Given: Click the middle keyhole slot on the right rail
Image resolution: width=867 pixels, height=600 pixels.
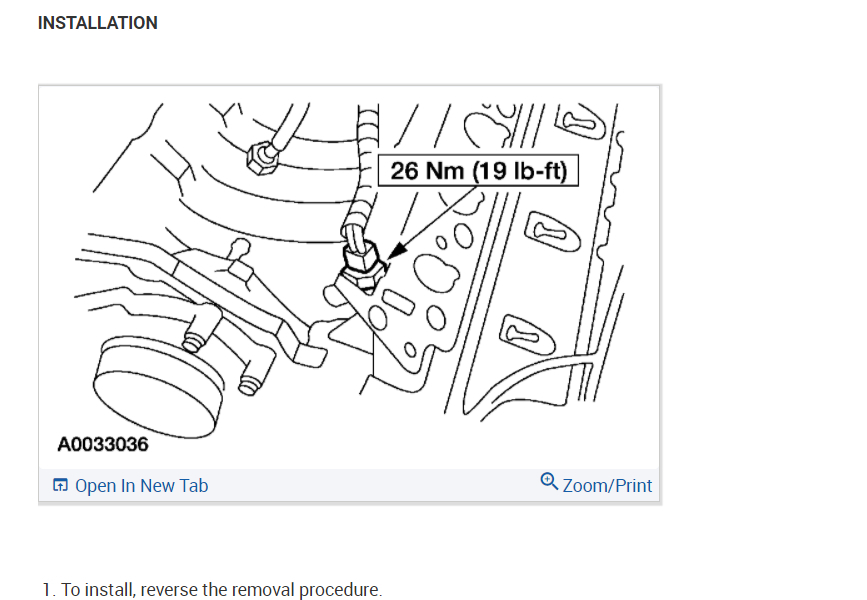Looking at the screenshot, I should (552, 231).
